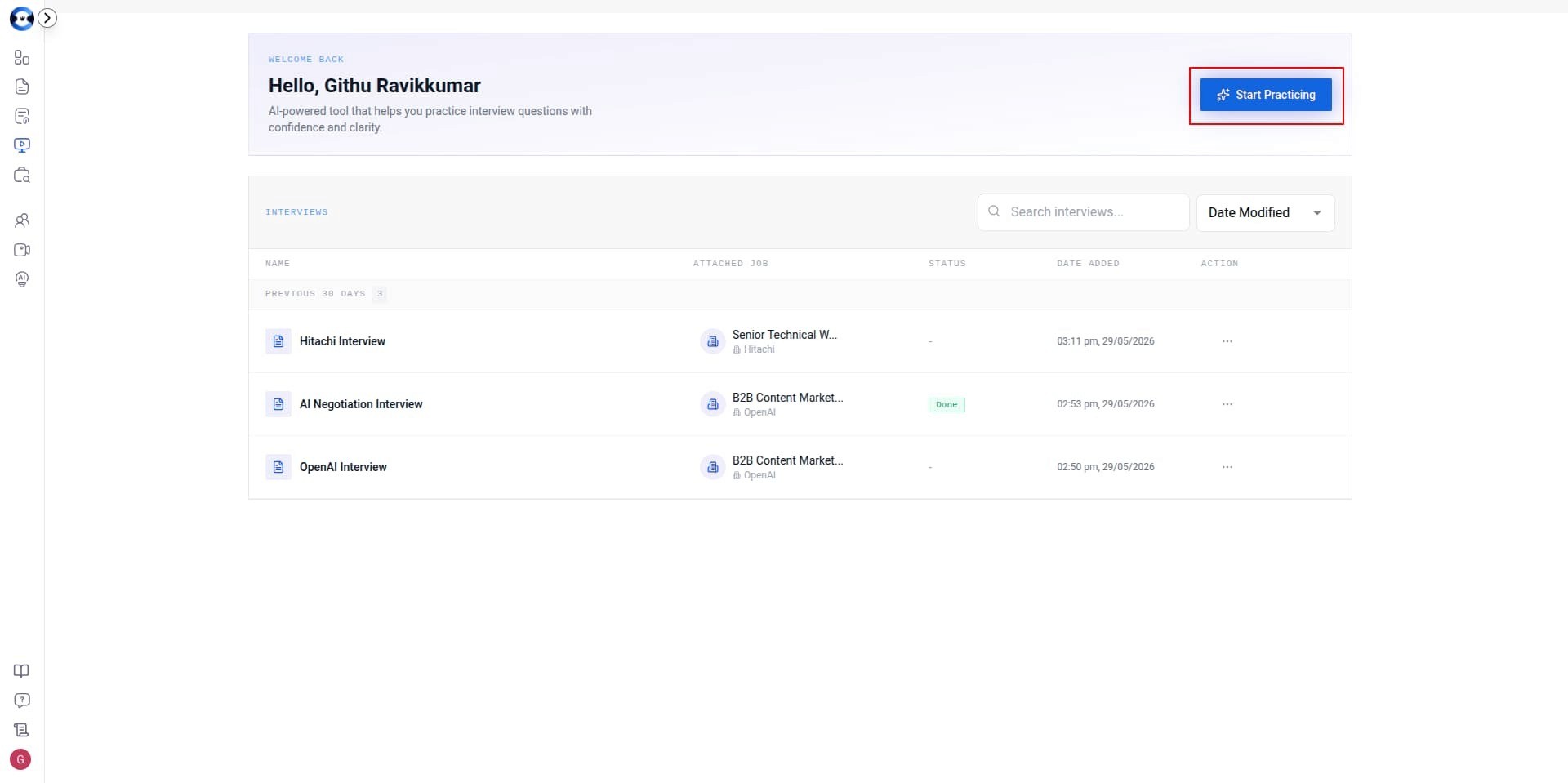The height and width of the screenshot is (783, 1568).
Task: Click the Date Added column header
Action: (x=1089, y=264)
